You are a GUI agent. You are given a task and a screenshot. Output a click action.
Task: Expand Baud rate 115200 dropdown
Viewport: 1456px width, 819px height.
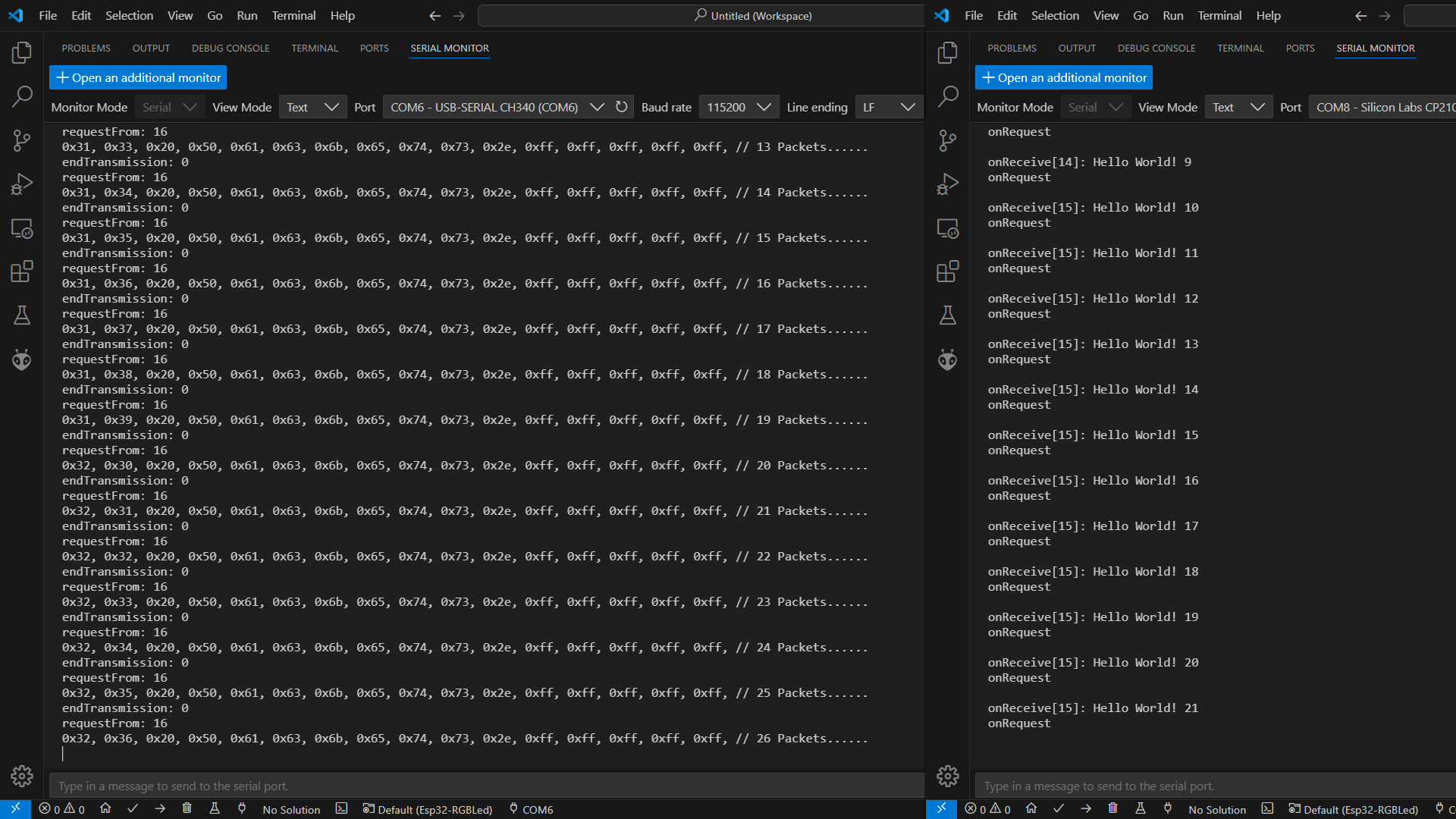pyautogui.click(x=739, y=107)
